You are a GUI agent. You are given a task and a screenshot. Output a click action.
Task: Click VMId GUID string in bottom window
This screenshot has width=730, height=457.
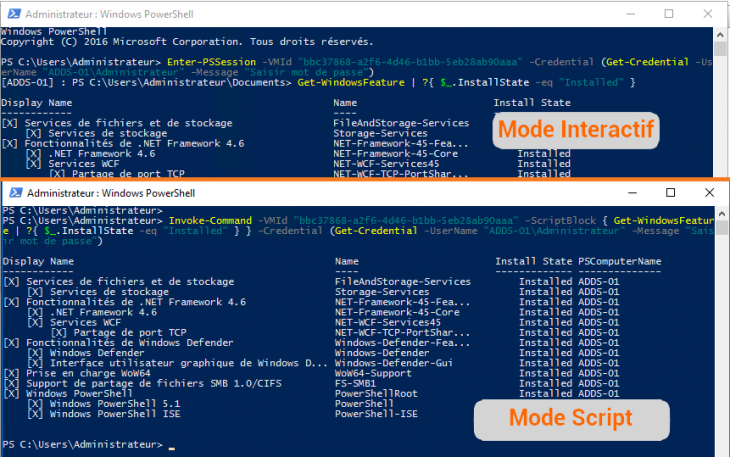tap(408, 221)
